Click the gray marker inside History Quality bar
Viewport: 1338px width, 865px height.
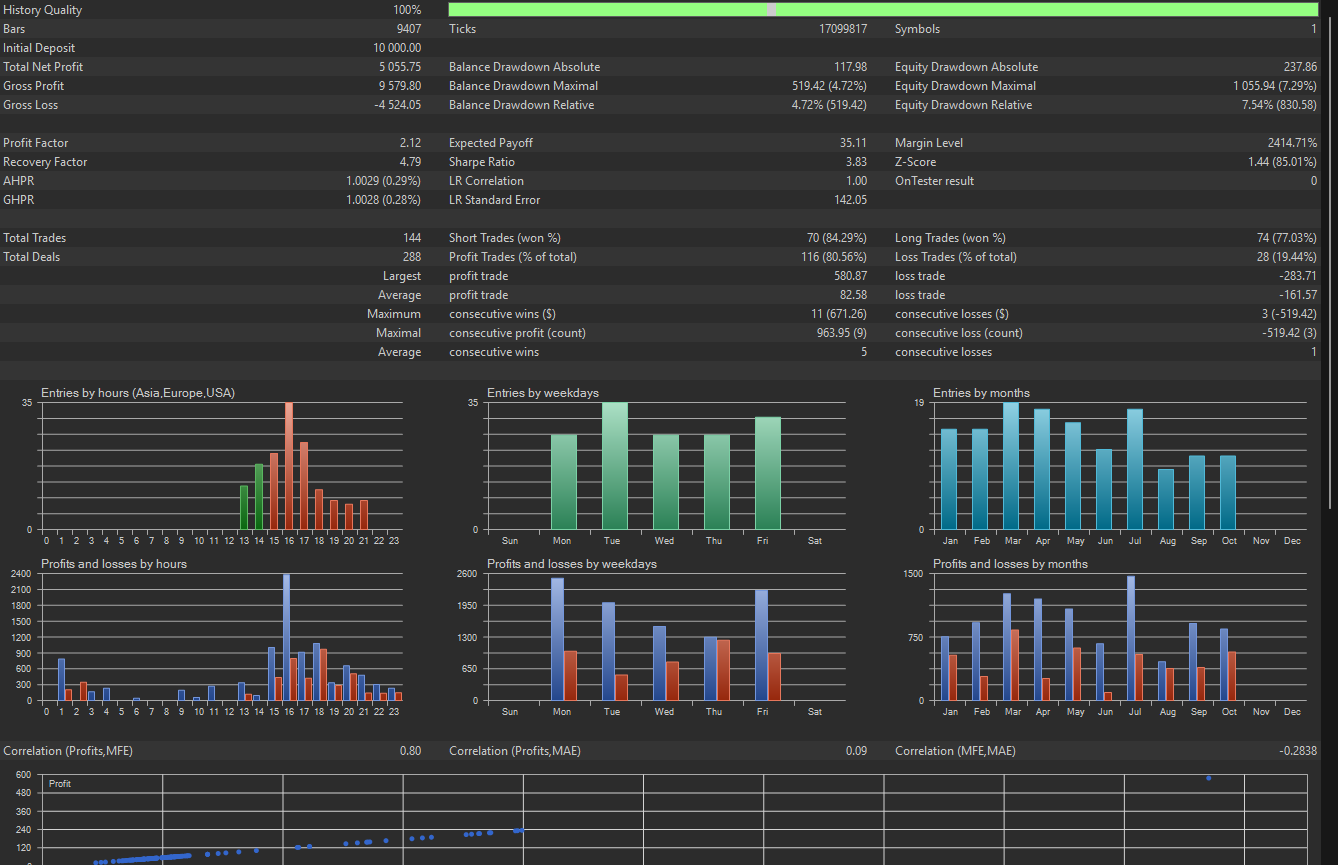(x=771, y=10)
